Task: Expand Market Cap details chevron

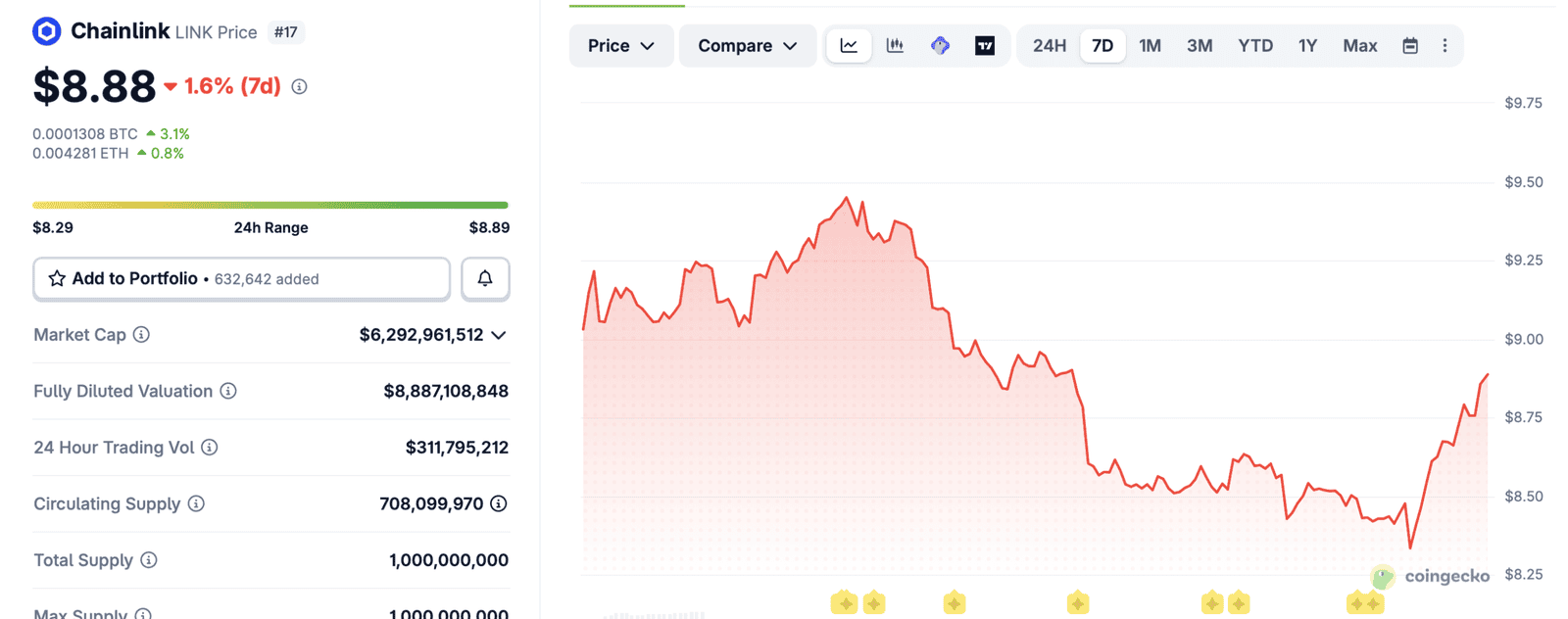Action: pyautogui.click(x=499, y=335)
